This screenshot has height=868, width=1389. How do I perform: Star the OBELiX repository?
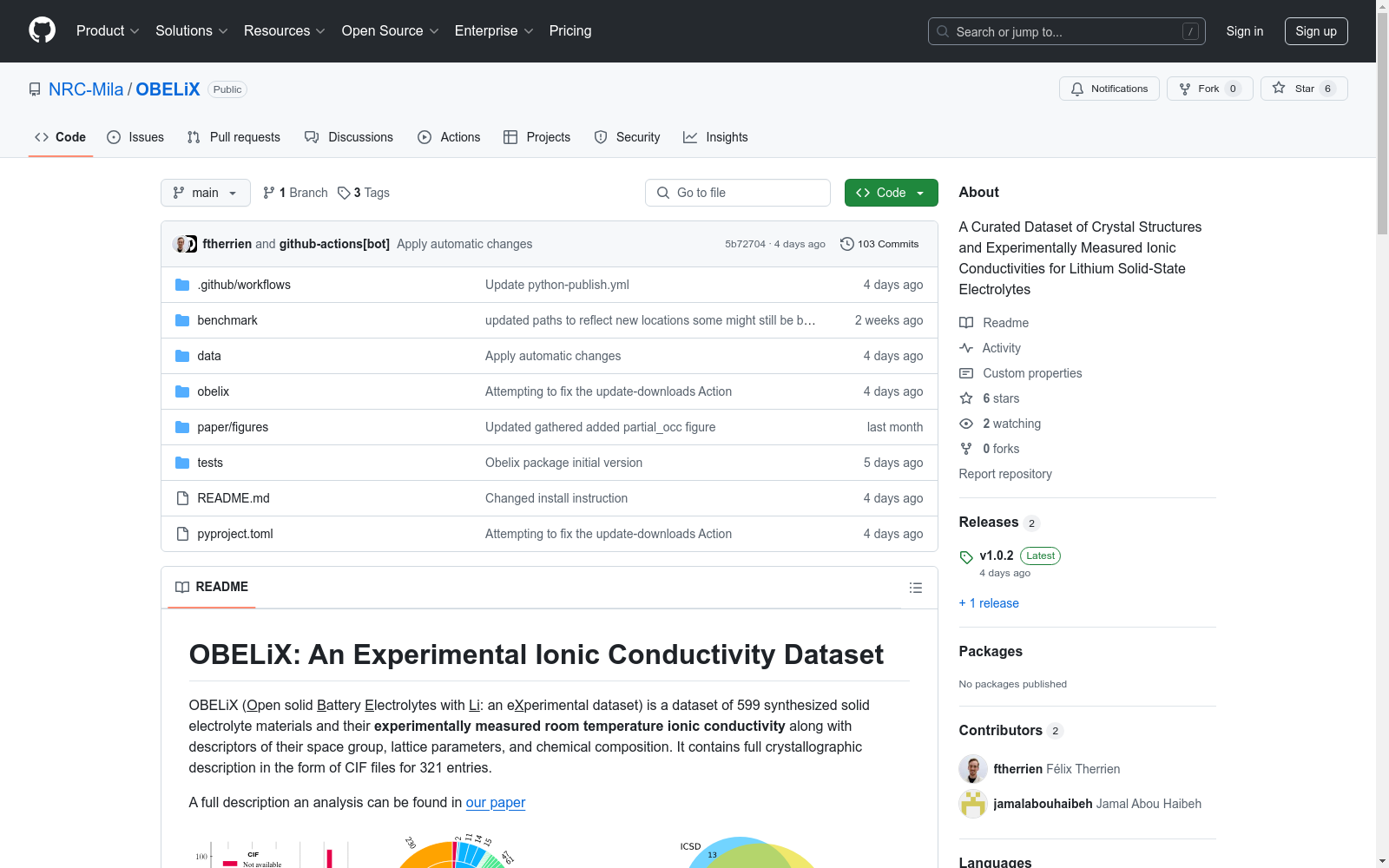click(x=1304, y=89)
